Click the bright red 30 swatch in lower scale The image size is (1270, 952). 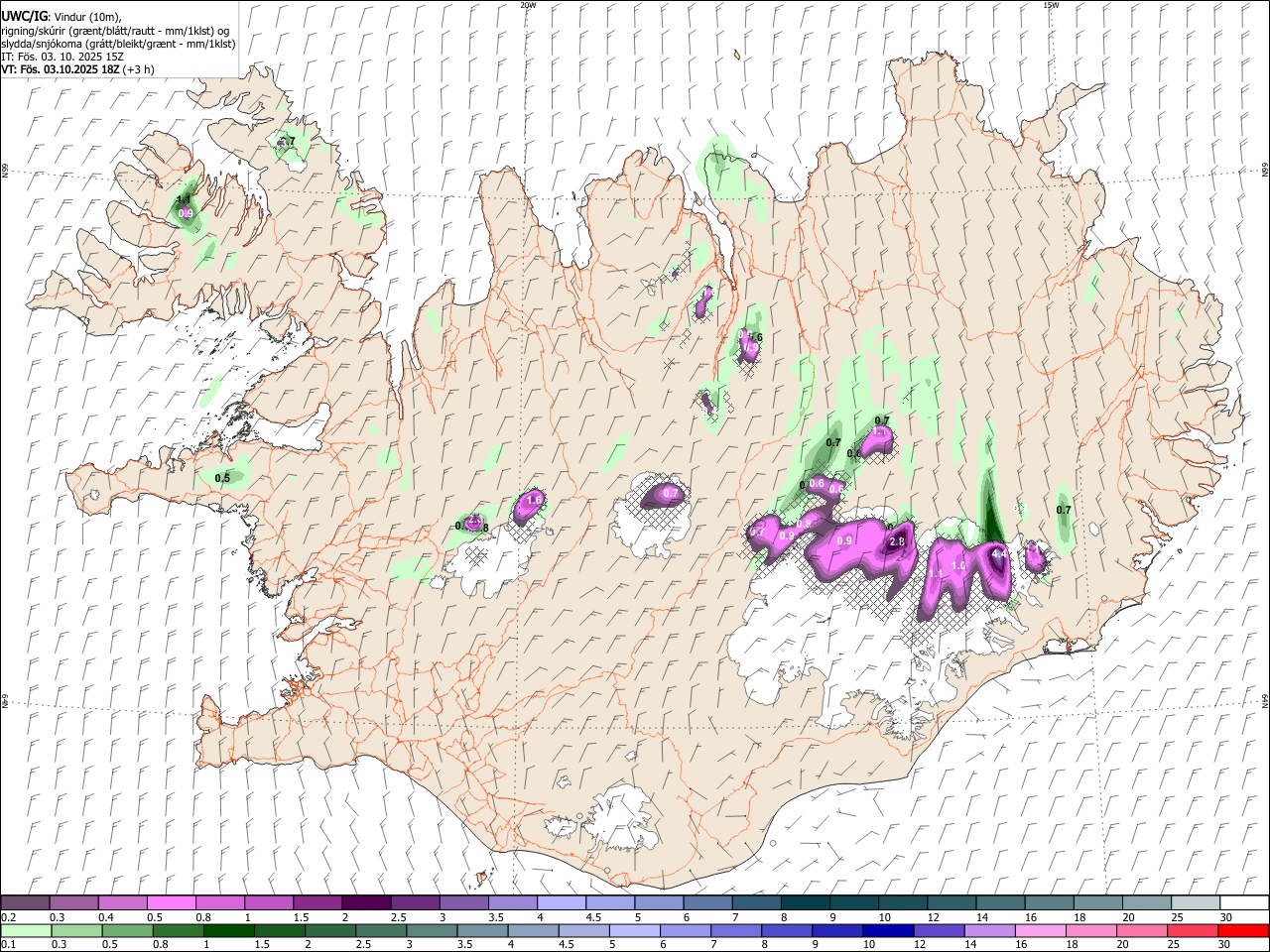[x=1243, y=931]
